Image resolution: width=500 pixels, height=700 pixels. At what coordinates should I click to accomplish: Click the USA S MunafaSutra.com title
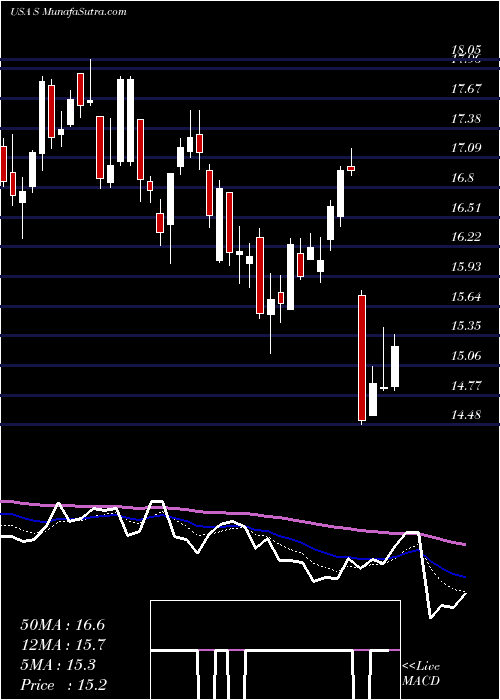coord(68,12)
